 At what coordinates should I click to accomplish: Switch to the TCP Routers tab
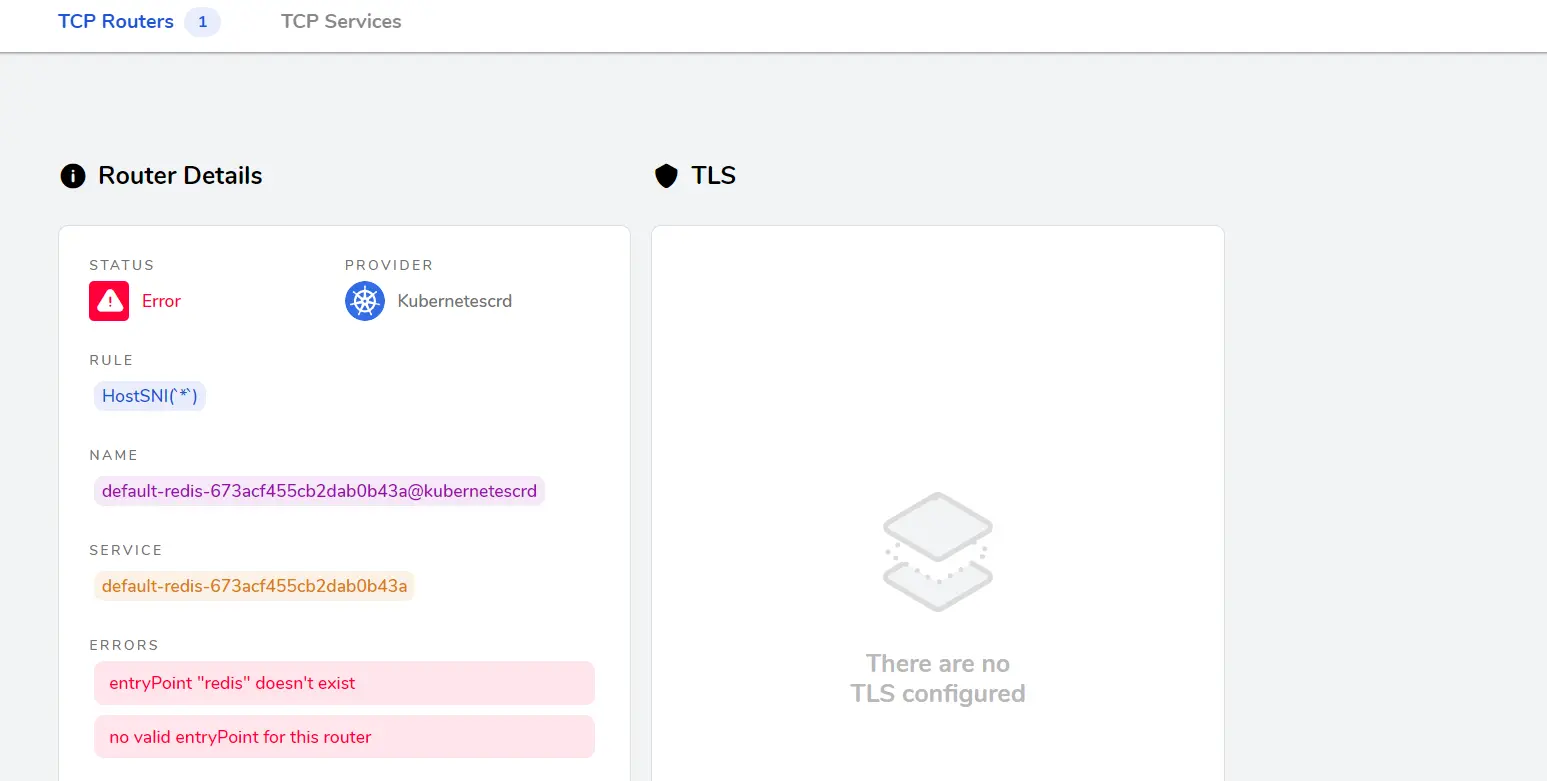pyautogui.click(x=116, y=21)
